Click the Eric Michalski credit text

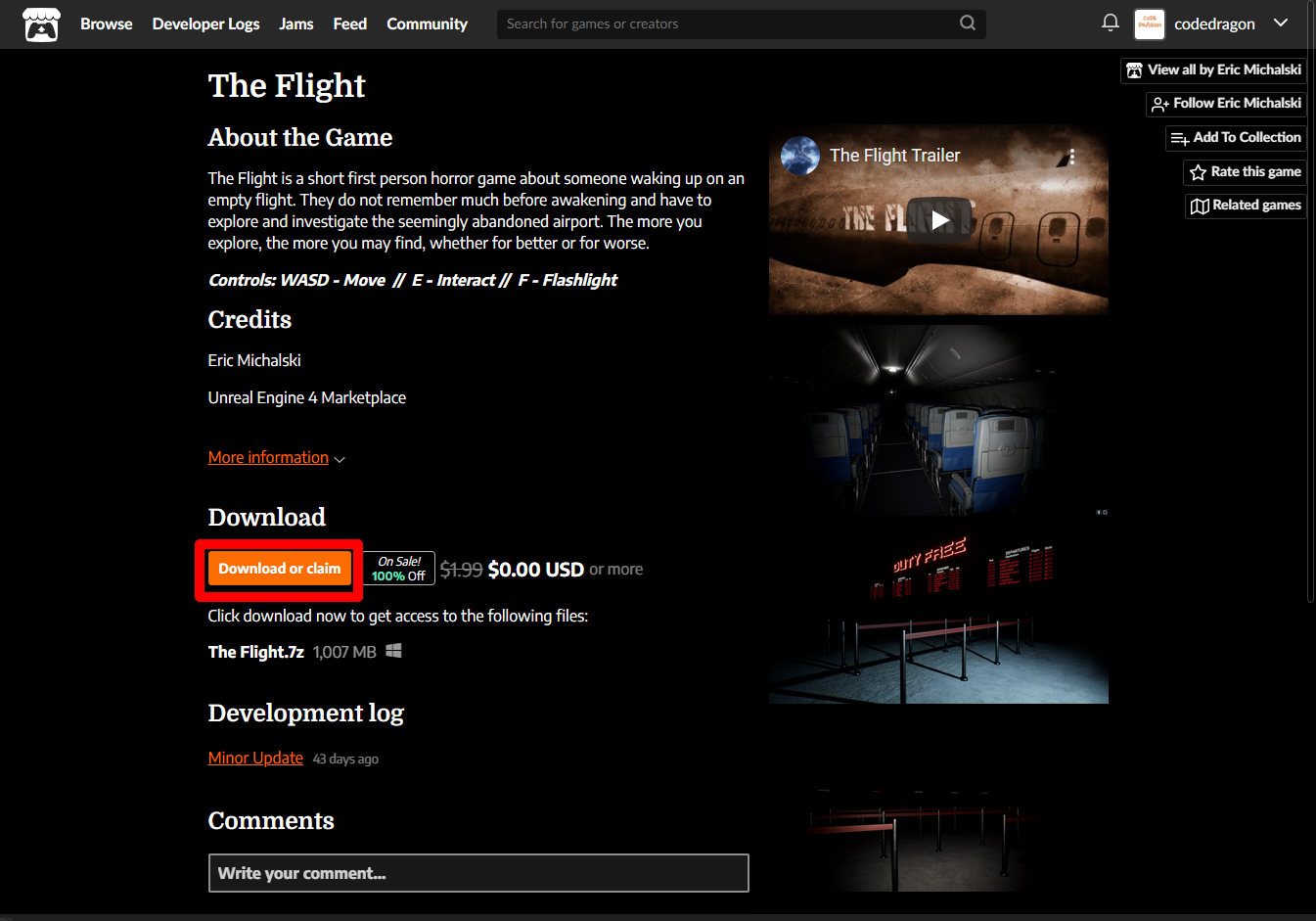click(254, 360)
